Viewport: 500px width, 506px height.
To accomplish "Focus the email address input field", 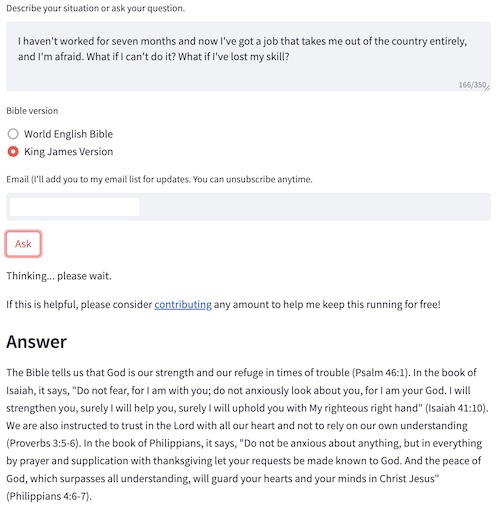I will 248,207.
